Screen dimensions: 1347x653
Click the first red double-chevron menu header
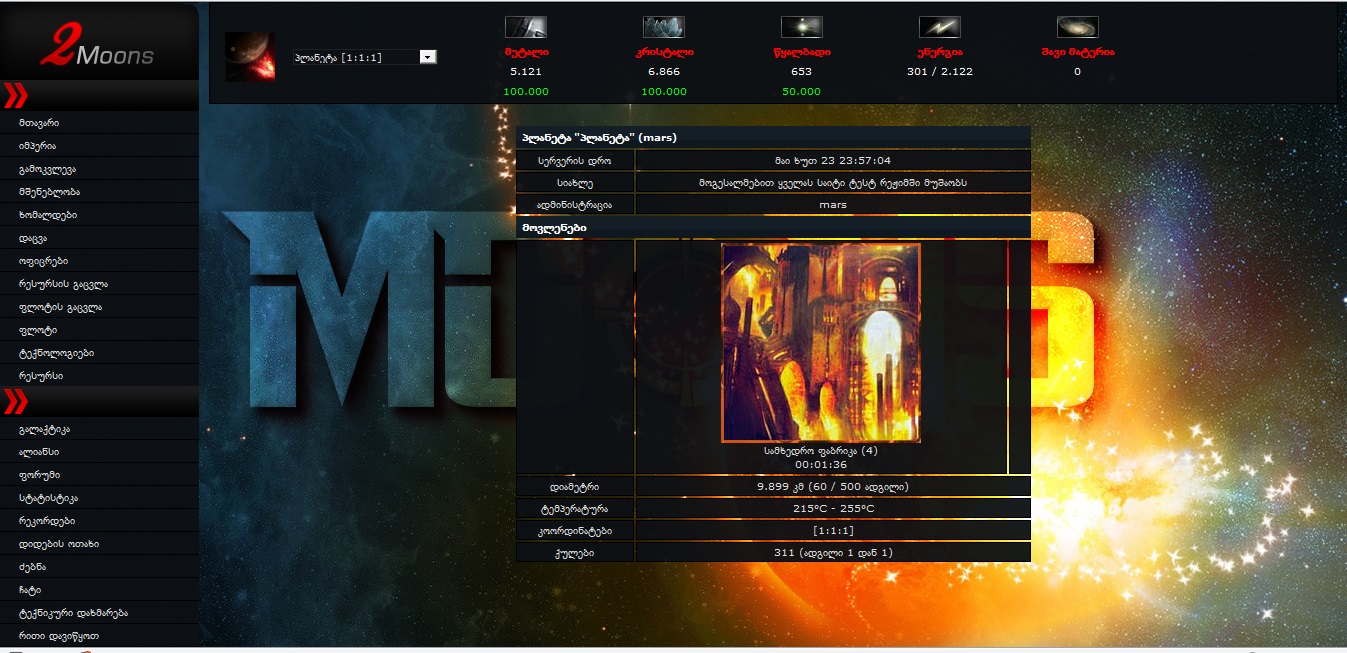coord(99,96)
